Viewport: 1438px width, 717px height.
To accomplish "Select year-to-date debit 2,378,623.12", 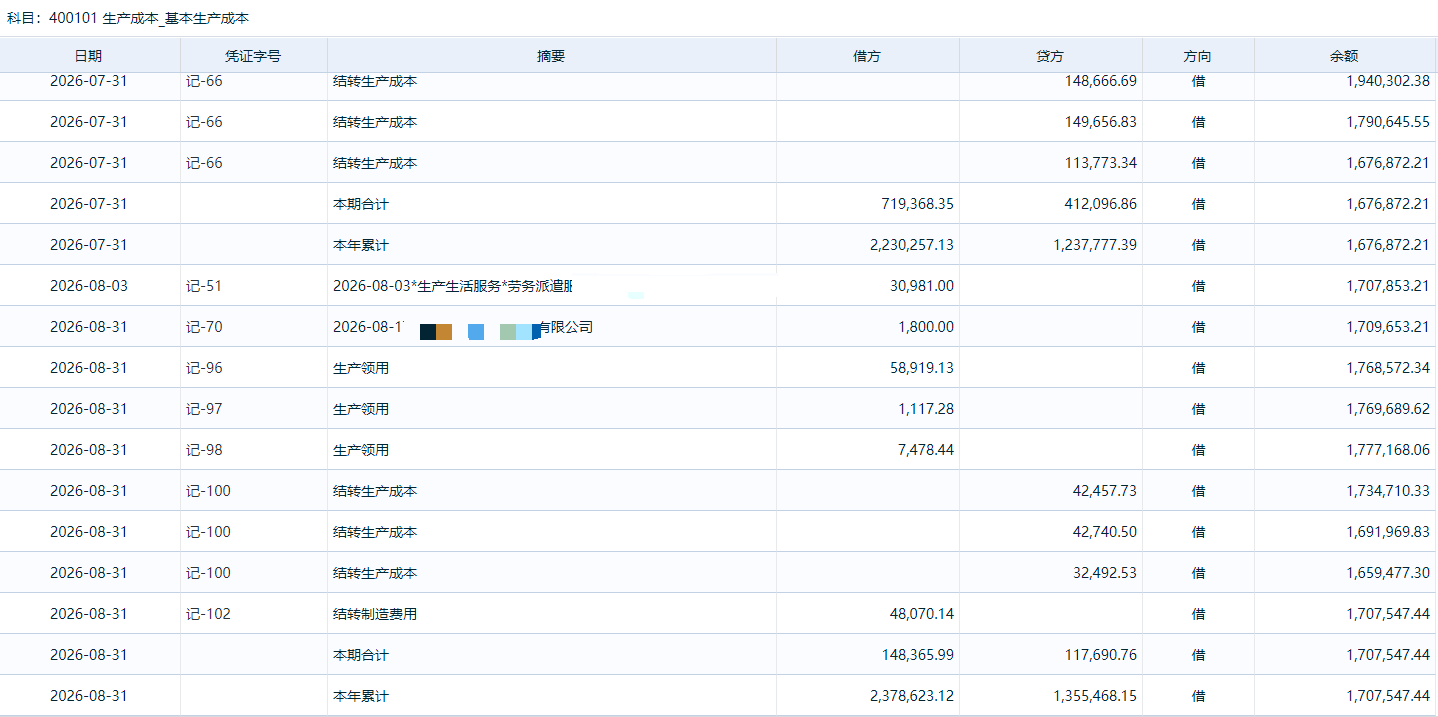I will (912, 696).
